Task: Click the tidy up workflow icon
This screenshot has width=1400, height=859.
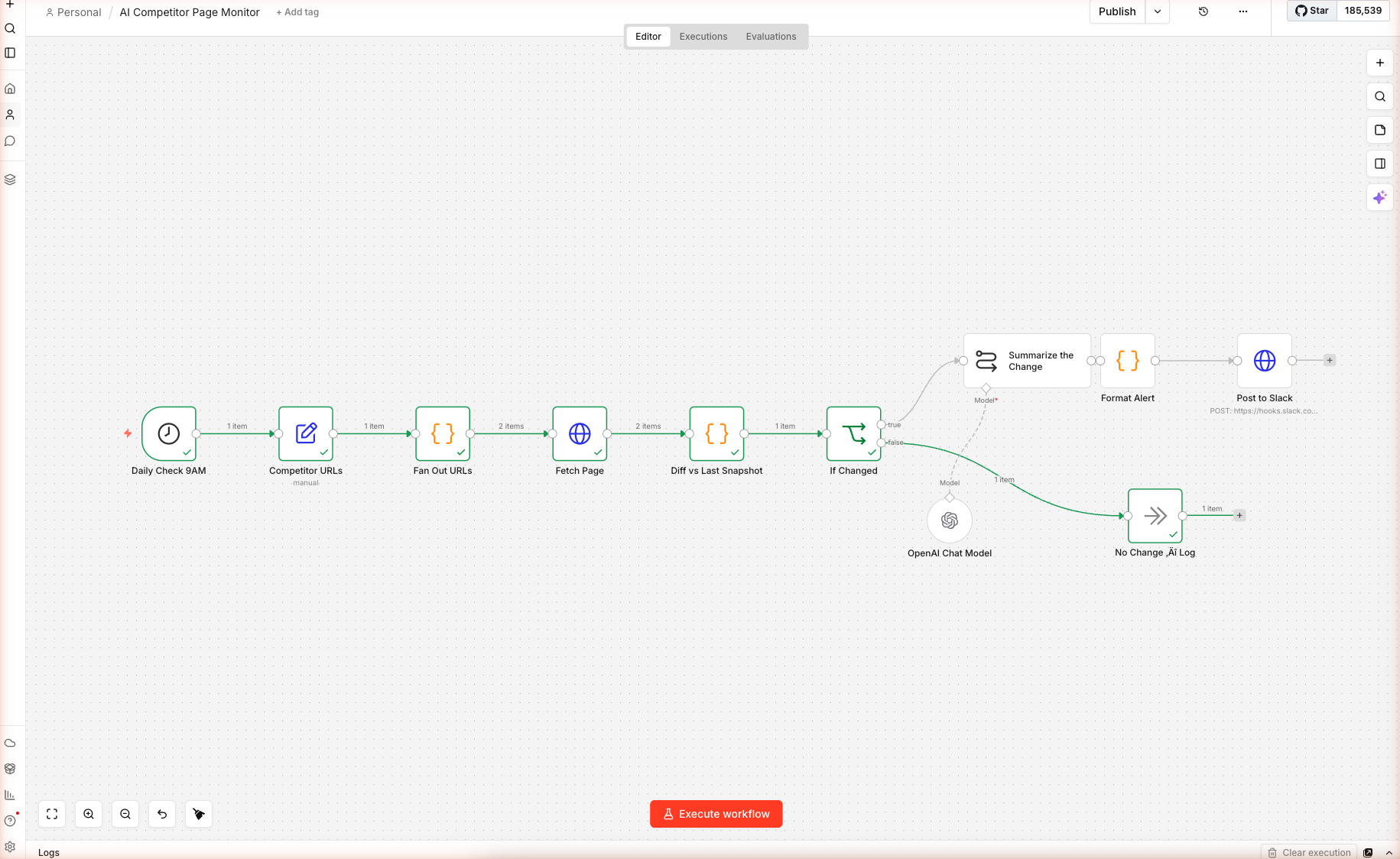Action: [x=199, y=814]
